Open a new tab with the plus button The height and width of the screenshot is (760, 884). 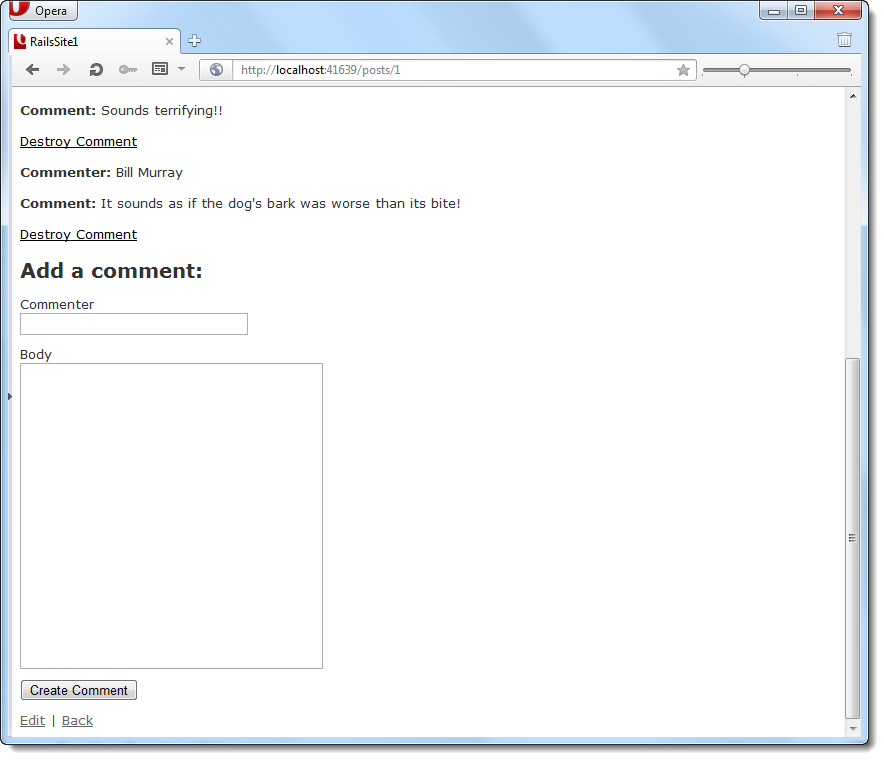(194, 41)
